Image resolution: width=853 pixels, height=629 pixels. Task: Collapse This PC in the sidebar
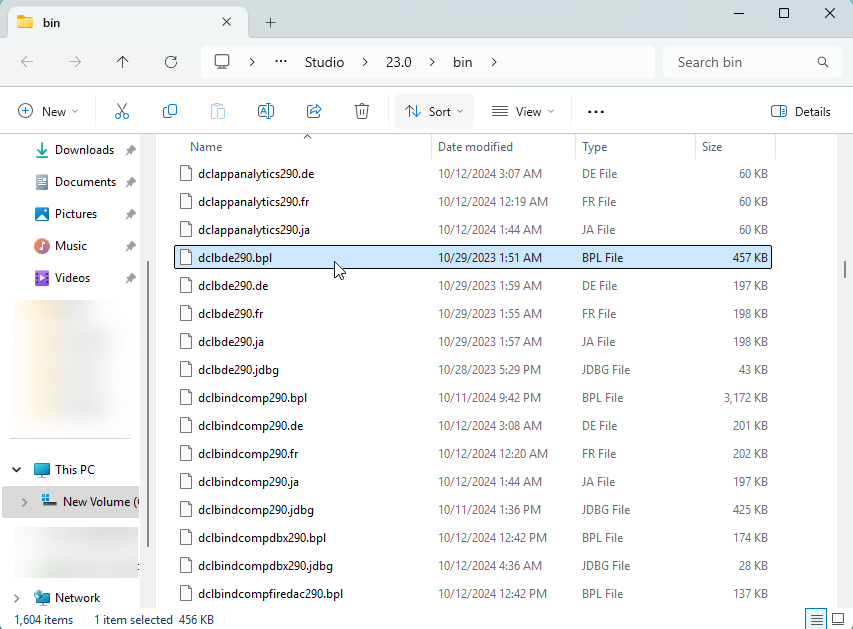[16, 469]
